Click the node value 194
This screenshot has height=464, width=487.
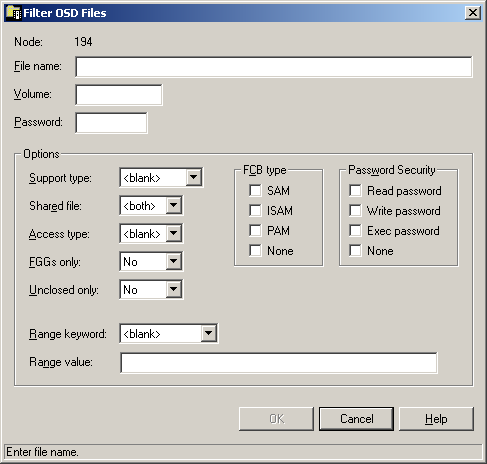[83, 42]
